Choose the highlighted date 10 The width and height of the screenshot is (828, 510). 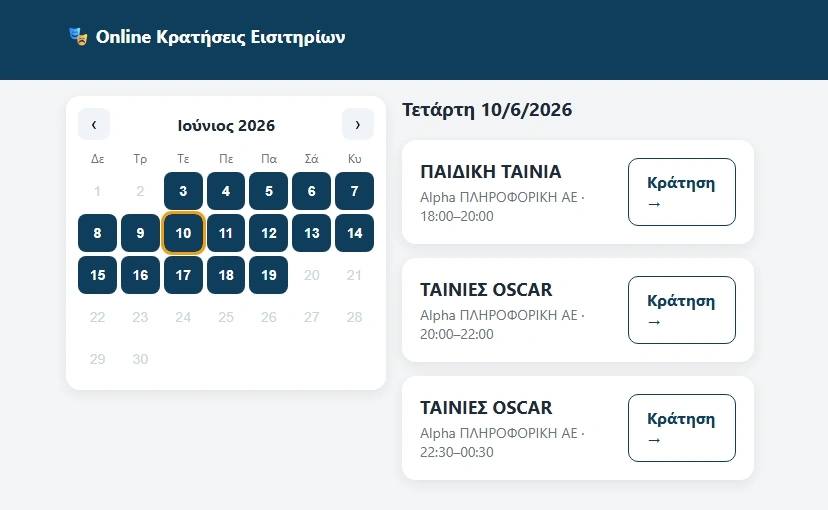(x=183, y=233)
